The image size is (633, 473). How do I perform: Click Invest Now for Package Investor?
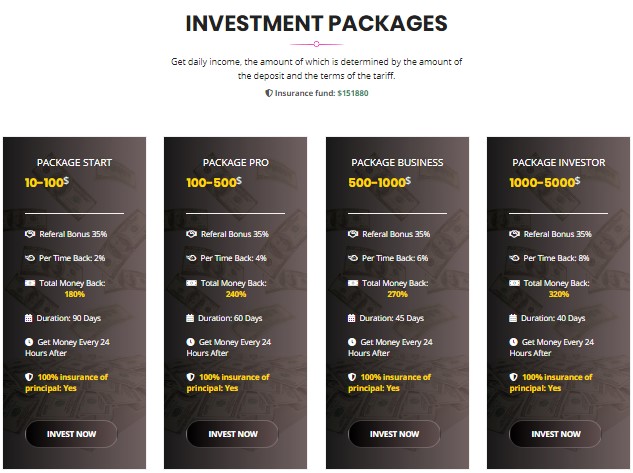pos(555,434)
